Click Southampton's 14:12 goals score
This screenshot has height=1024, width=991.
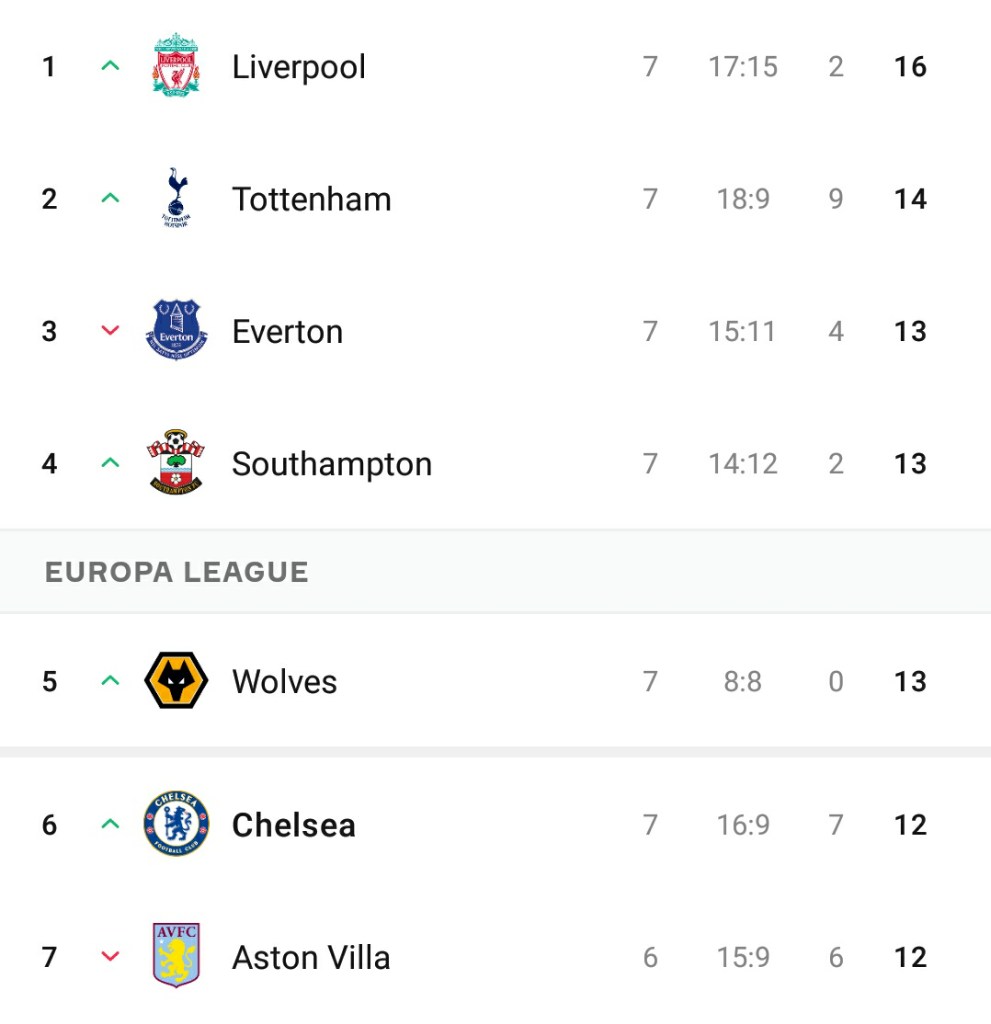742,464
